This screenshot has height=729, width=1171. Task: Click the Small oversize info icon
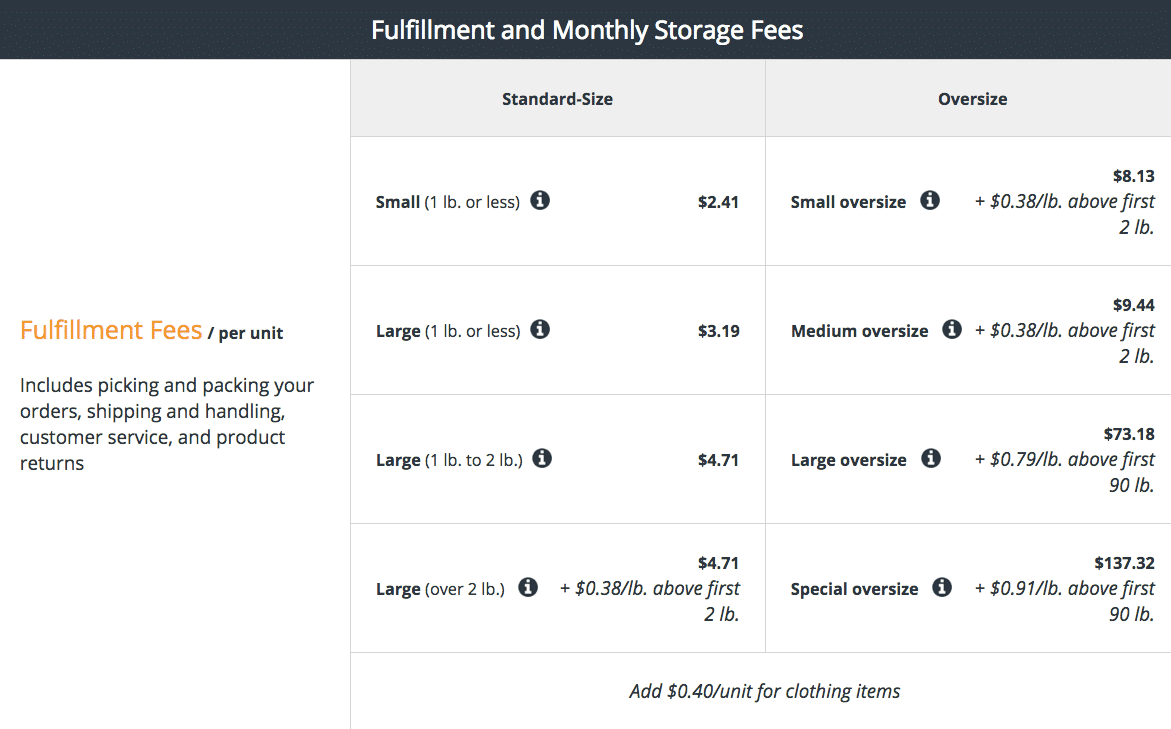(930, 200)
